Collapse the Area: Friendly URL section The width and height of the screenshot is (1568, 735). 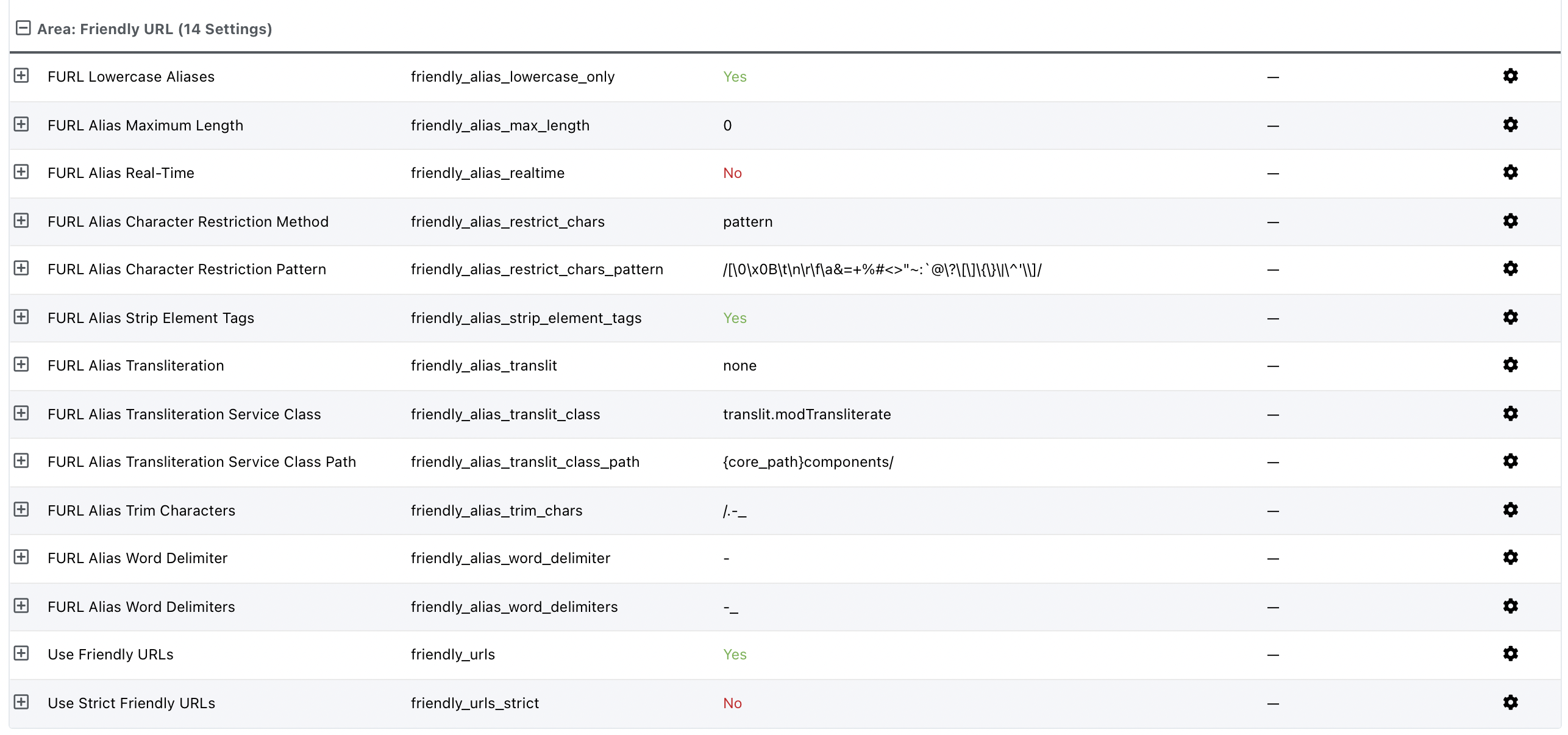coord(23,27)
